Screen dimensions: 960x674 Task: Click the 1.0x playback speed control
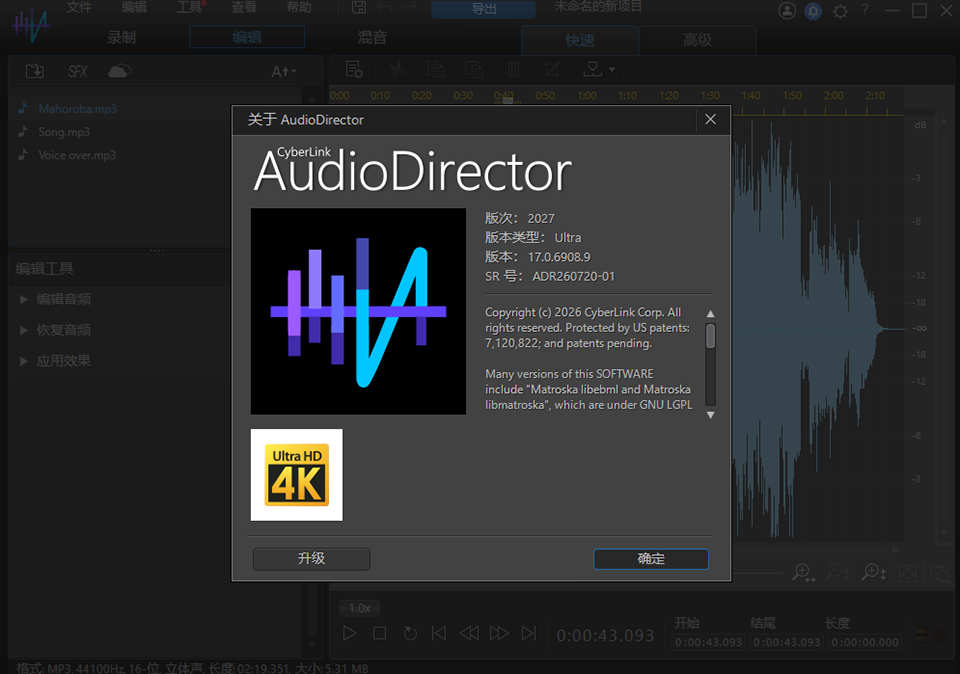click(x=359, y=608)
